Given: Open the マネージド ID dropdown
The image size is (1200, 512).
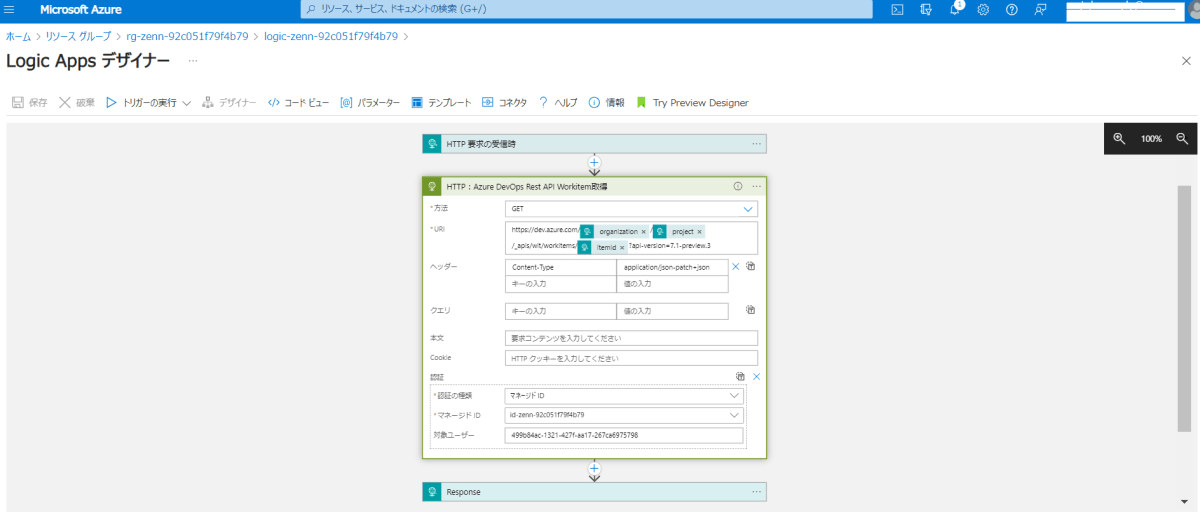Looking at the screenshot, I should pos(624,414).
